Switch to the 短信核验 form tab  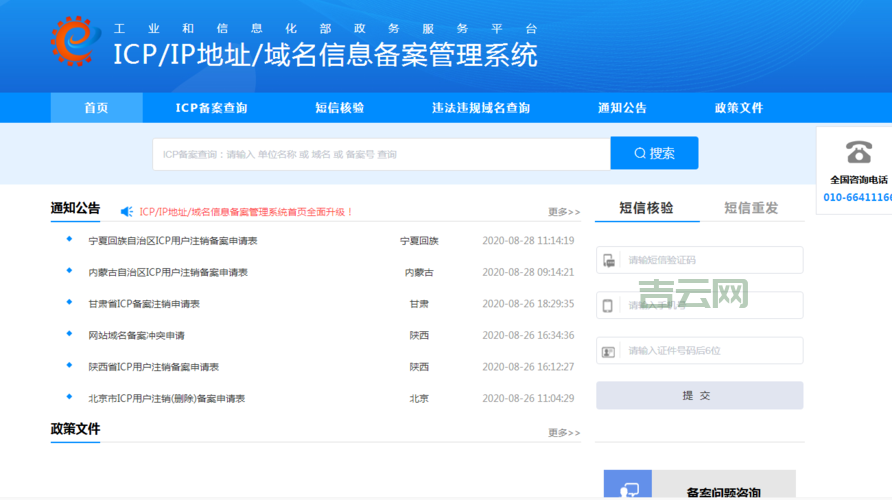tap(646, 208)
